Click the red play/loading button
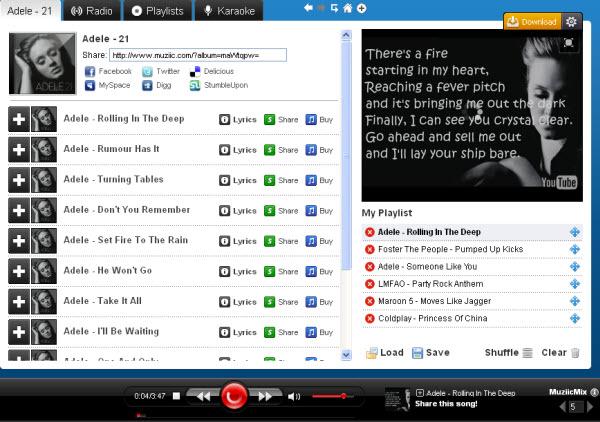Viewport: 600px width, 422px height. tap(234, 396)
